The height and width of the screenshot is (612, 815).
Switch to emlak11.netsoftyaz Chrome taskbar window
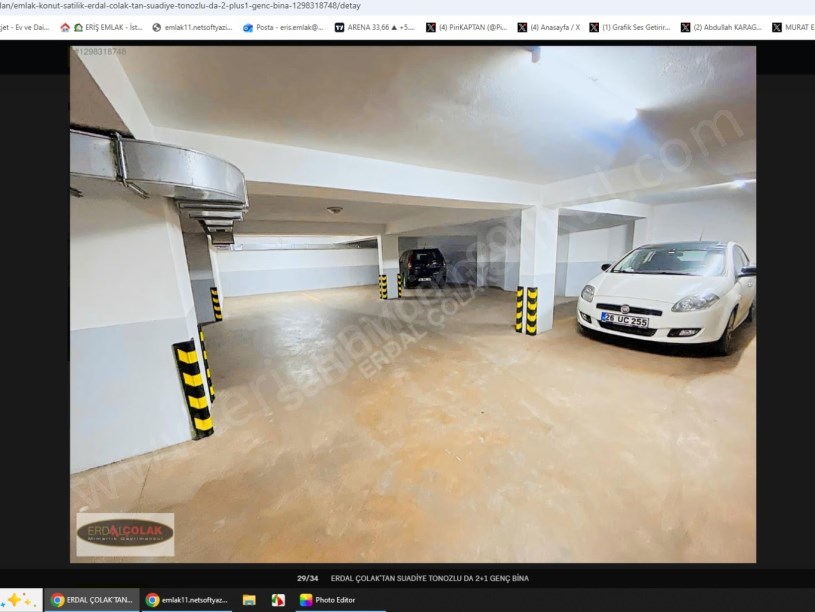click(x=186, y=600)
